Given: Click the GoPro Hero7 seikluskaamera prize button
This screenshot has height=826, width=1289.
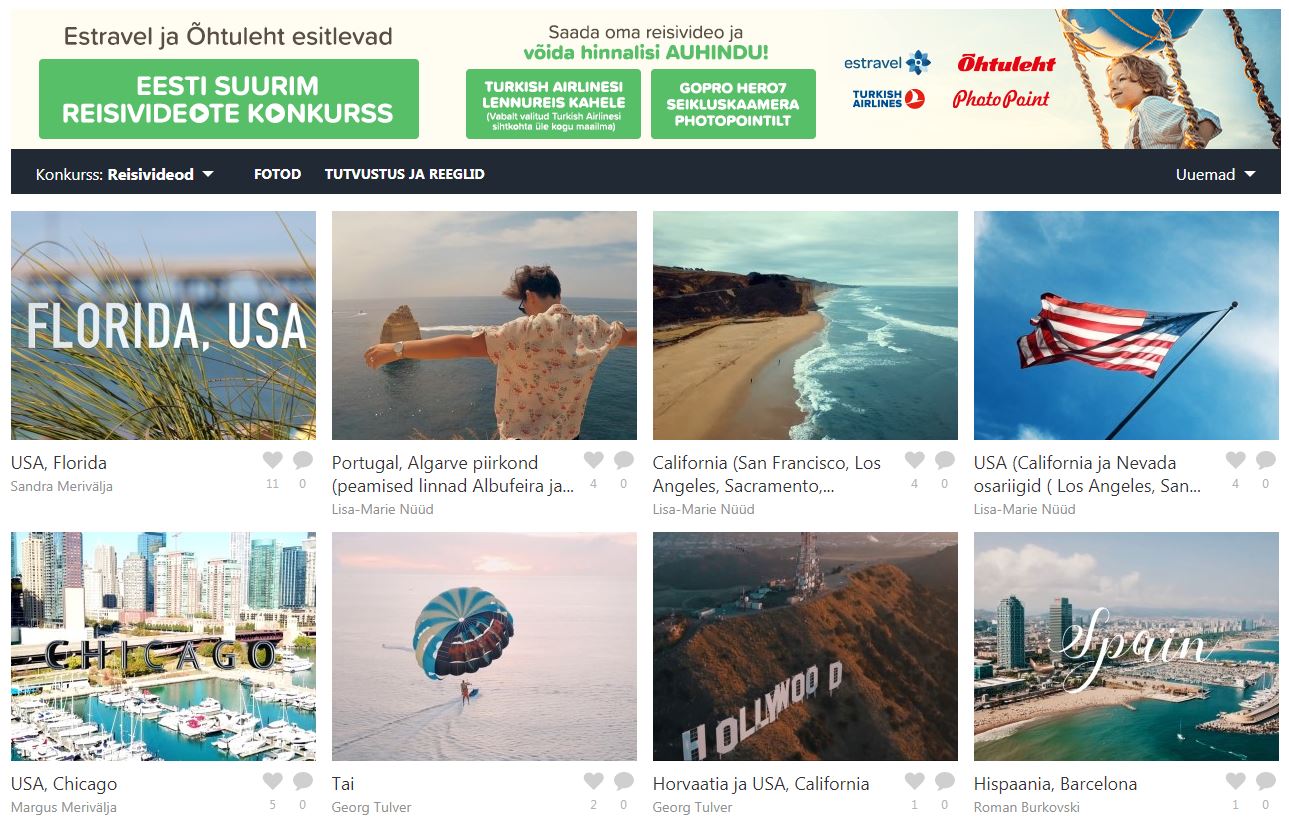Looking at the screenshot, I should [733, 104].
